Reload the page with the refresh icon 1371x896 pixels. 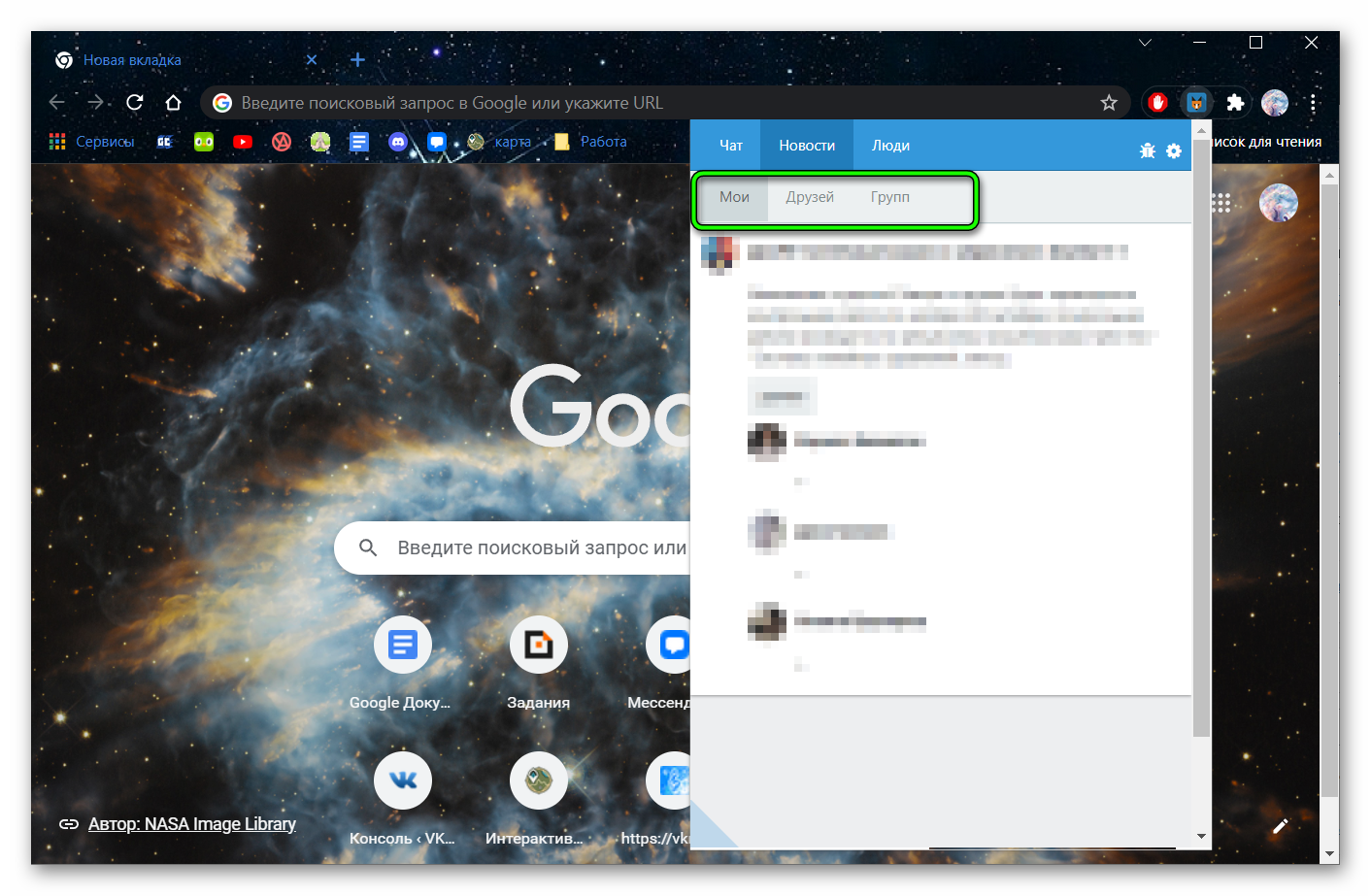(135, 103)
